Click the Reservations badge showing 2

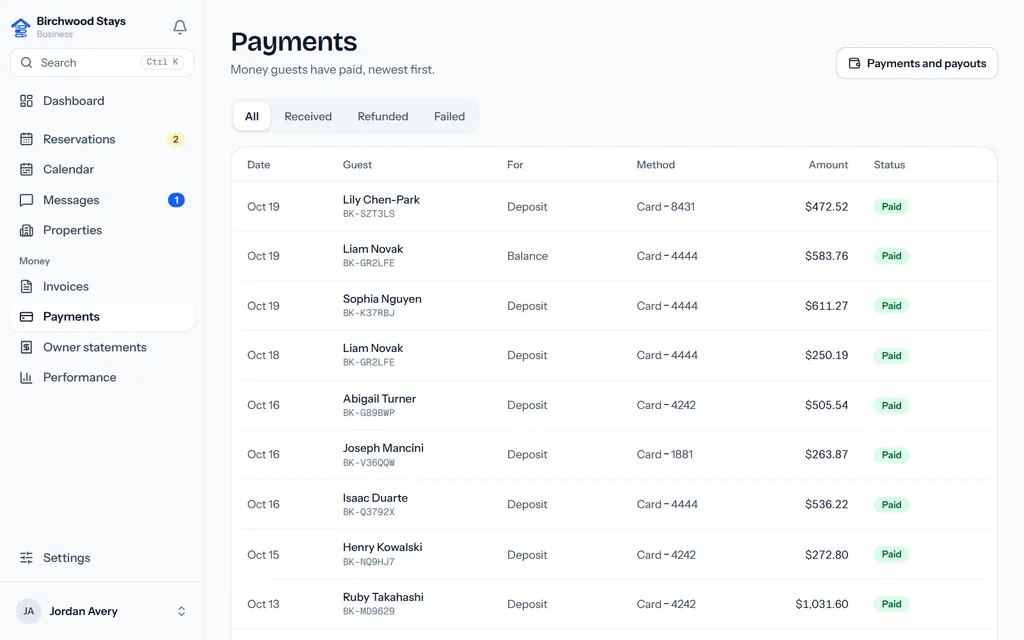(176, 139)
